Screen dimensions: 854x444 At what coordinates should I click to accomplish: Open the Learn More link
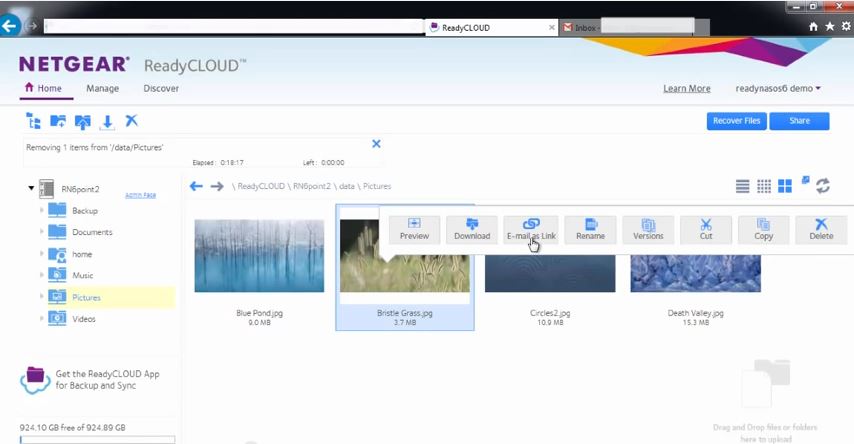click(686, 88)
